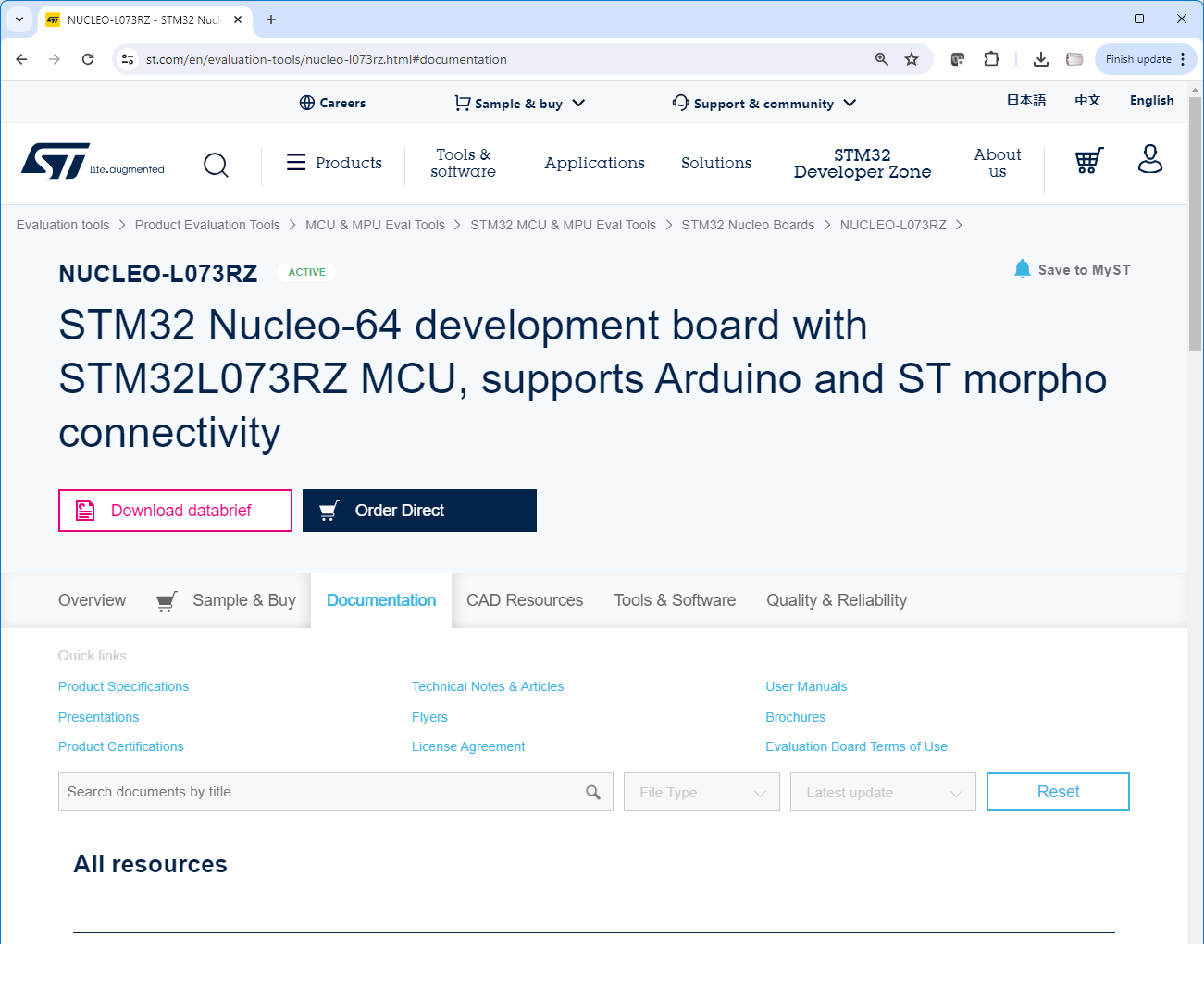Switch to the Overview tab

92,599
